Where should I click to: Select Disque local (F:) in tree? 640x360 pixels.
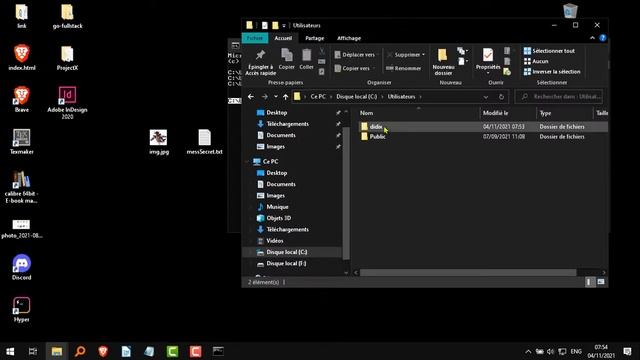pyautogui.click(x=286, y=264)
